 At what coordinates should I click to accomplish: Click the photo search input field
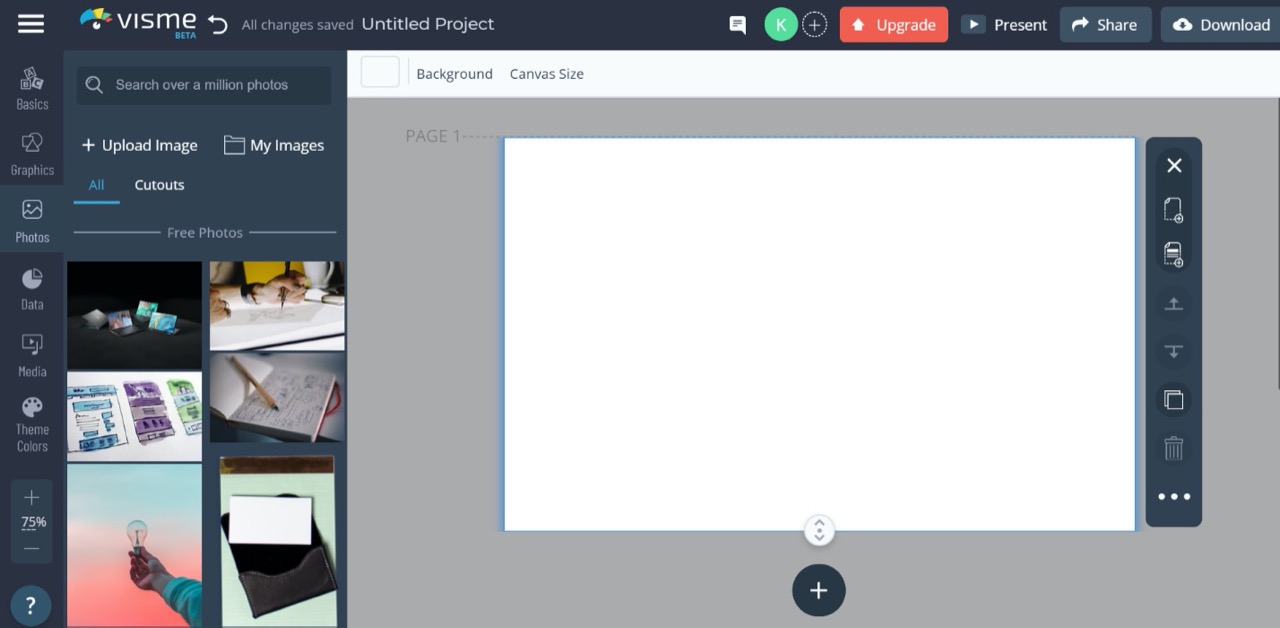pyautogui.click(x=204, y=85)
